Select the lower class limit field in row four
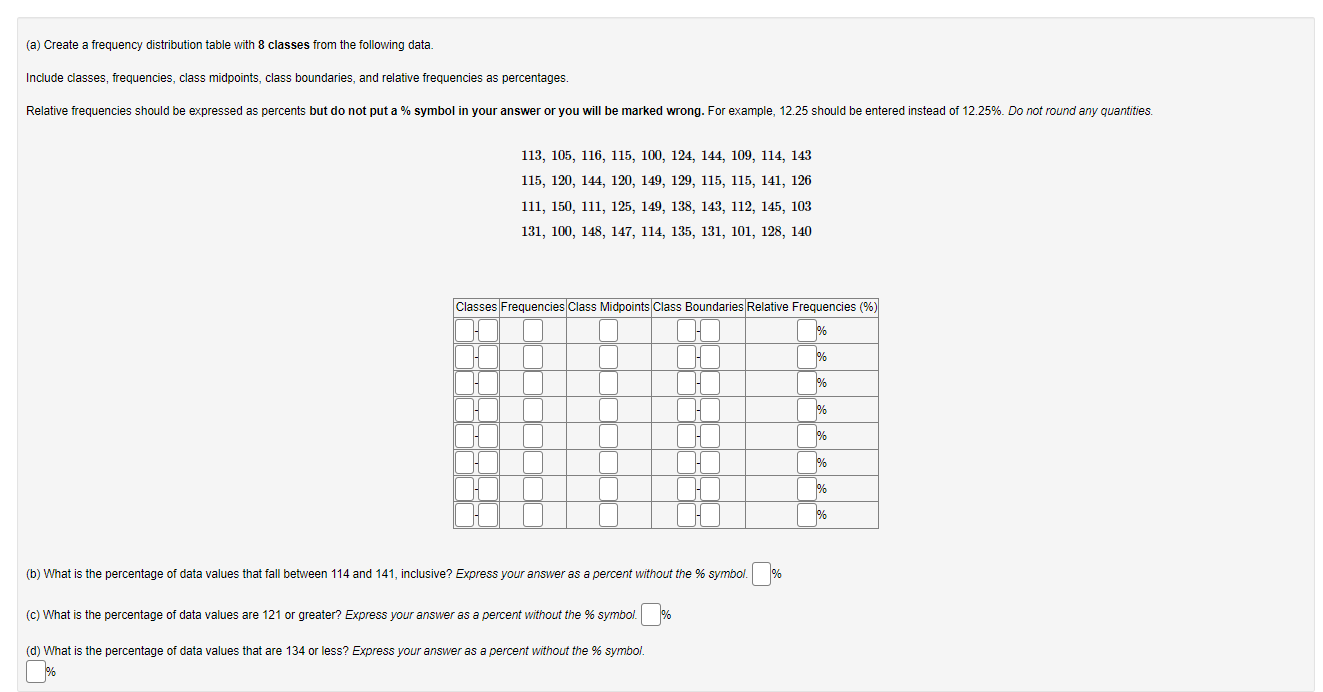This screenshot has height=692, width=1323. [463, 409]
